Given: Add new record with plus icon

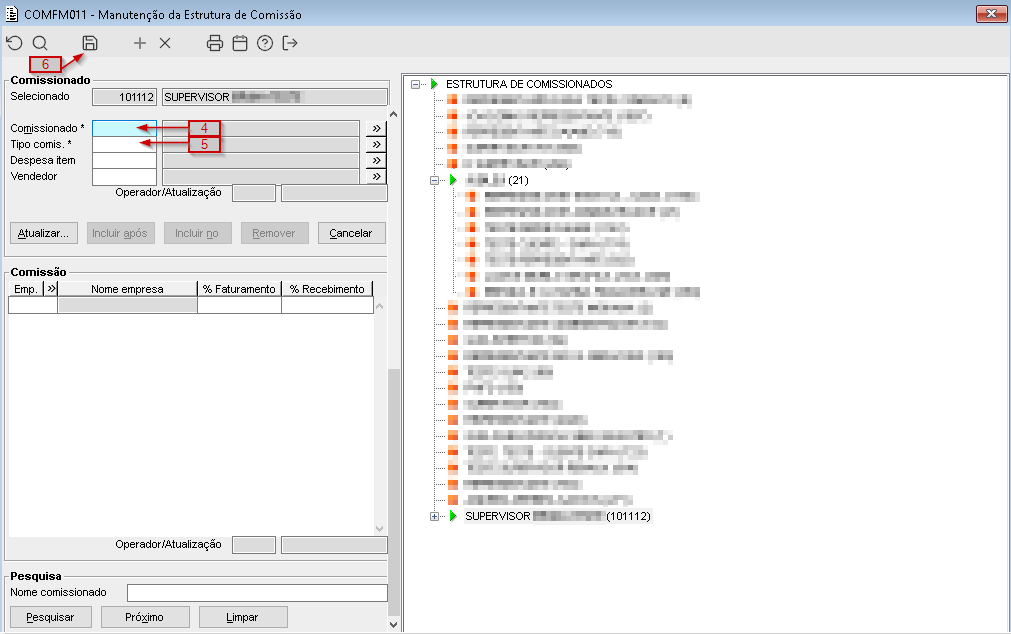Looking at the screenshot, I should 140,43.
